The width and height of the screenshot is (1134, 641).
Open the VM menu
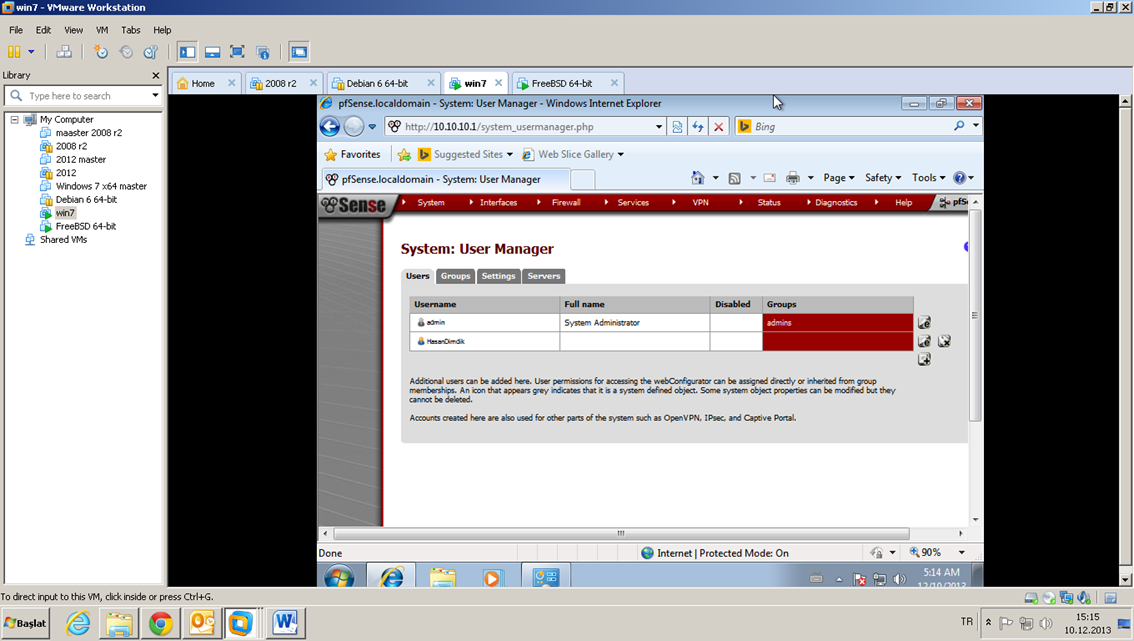[102, 30]
